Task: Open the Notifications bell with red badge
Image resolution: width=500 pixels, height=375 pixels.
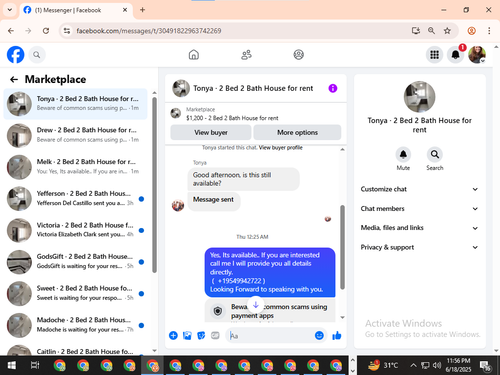Action: [456, 55]
